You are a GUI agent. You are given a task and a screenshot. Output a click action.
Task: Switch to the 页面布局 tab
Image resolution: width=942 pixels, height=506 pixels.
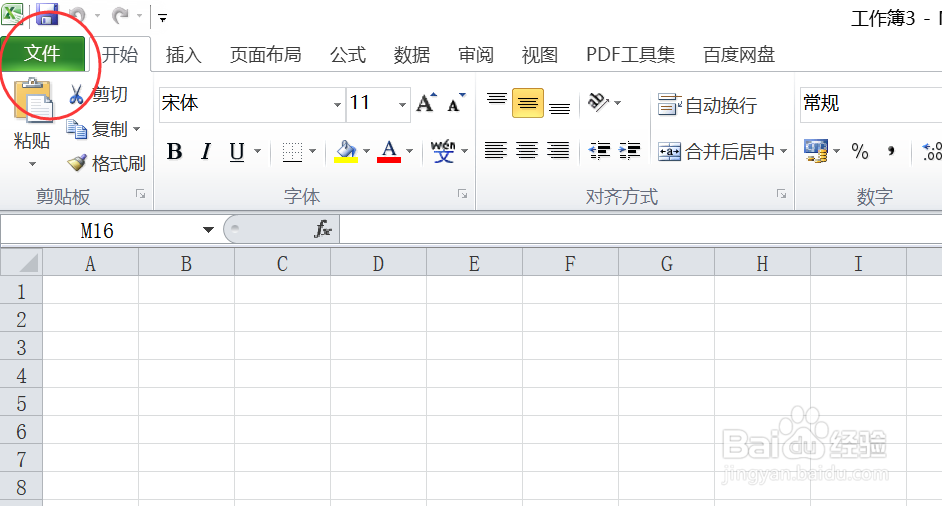pos(266,55)
